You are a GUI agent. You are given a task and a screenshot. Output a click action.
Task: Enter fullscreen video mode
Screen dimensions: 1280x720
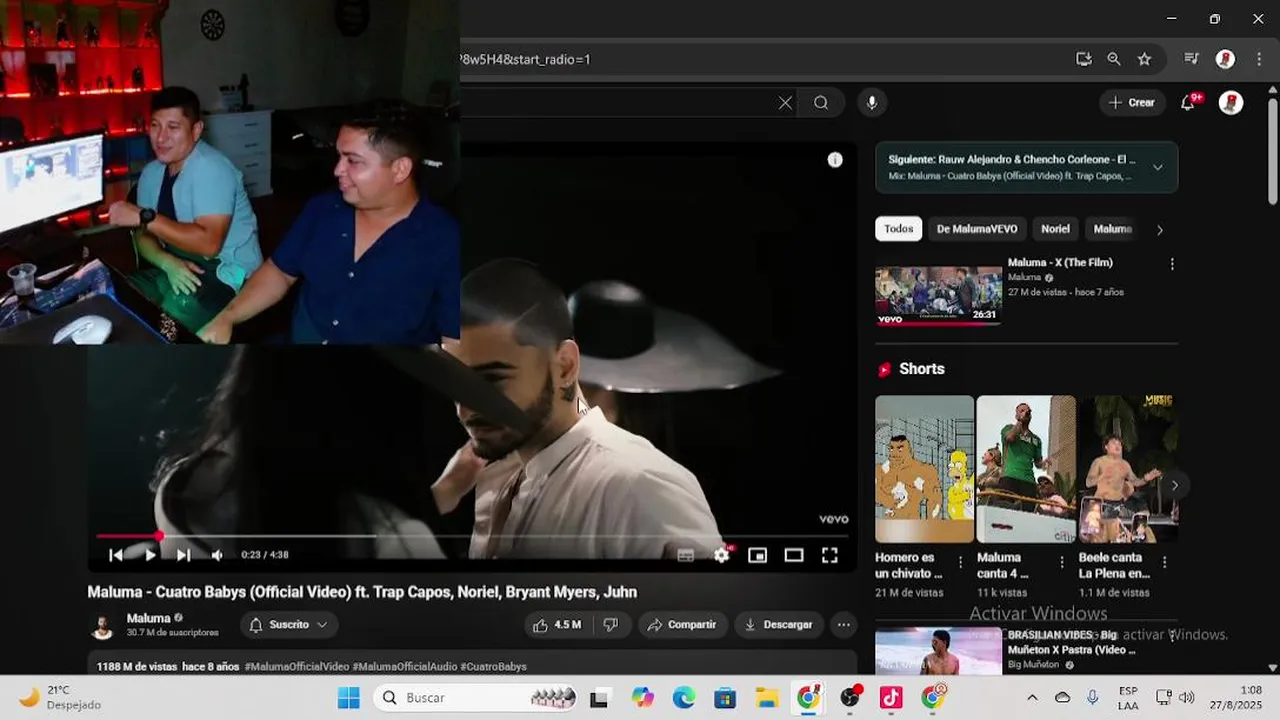(830, 555)
